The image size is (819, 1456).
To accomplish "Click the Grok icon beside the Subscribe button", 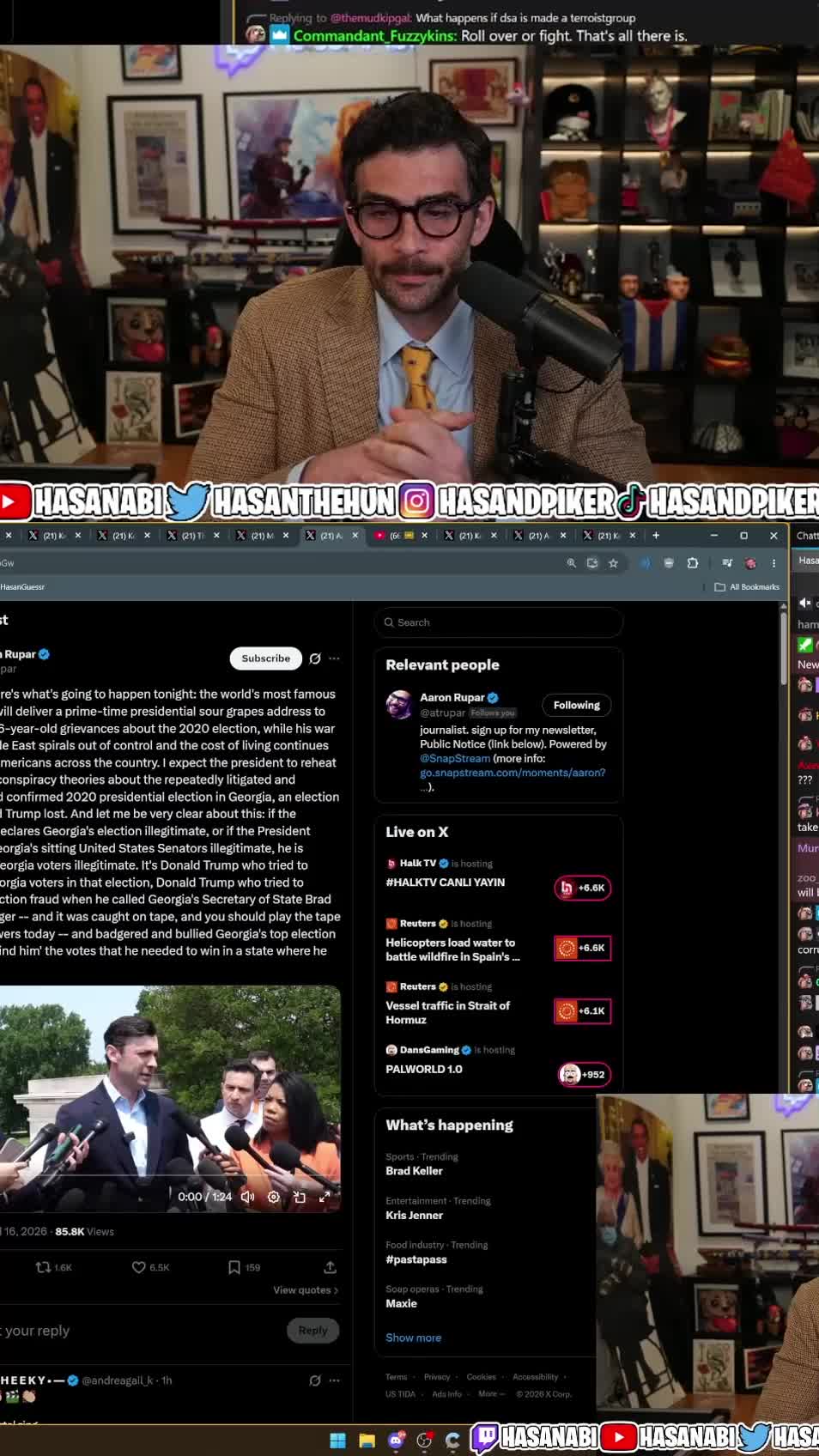I will pyautogui.click(x=315, y=658).
